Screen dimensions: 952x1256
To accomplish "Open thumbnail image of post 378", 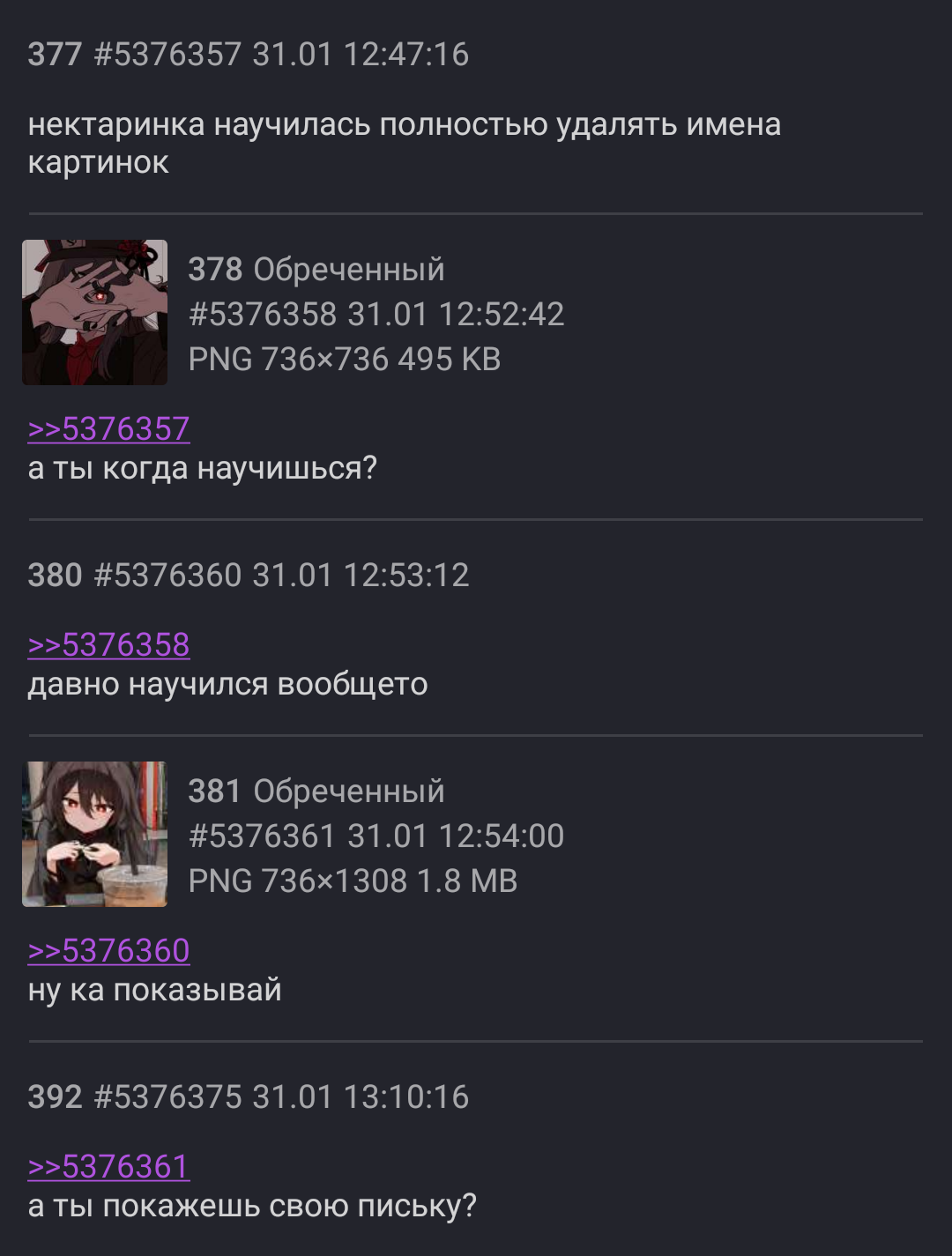I will point(94,312).
